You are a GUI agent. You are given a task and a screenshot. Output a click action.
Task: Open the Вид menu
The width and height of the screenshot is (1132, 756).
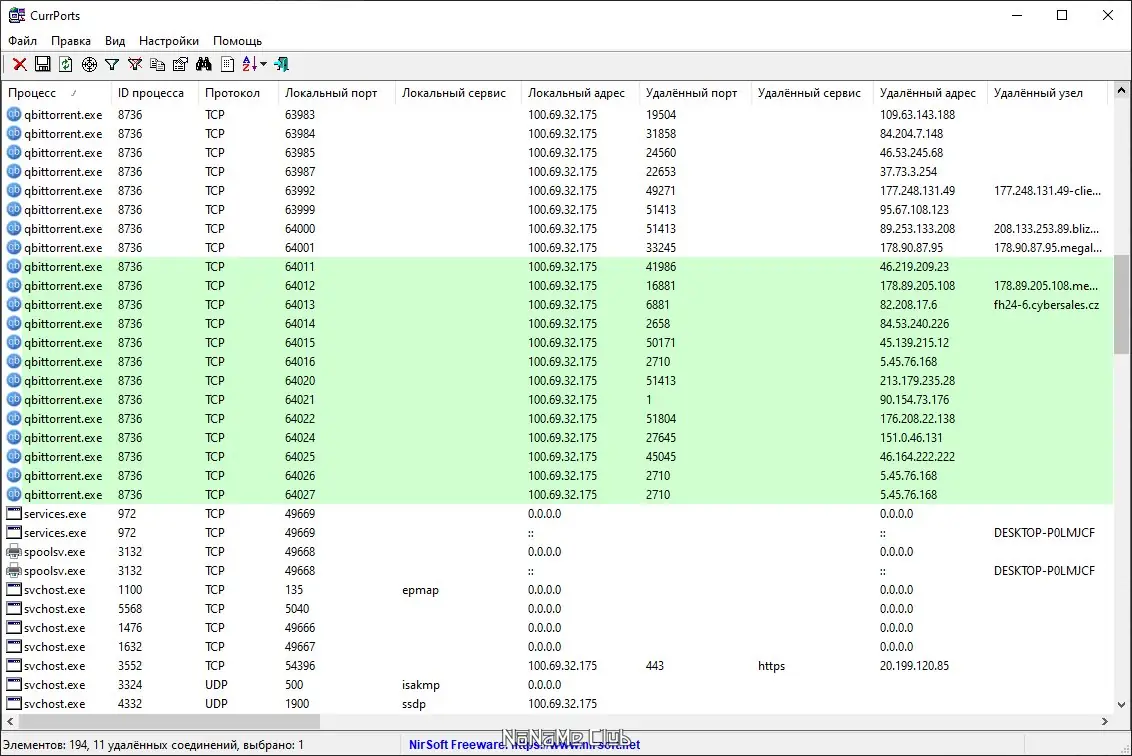115,41
